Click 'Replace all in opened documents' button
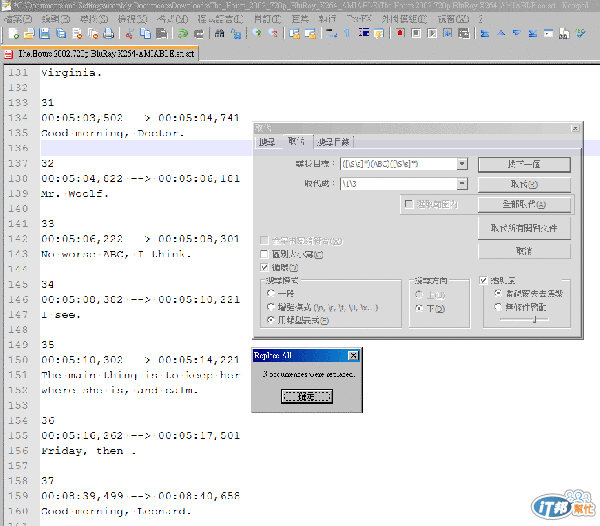This screenshot has width=600, height=526. 524,228
